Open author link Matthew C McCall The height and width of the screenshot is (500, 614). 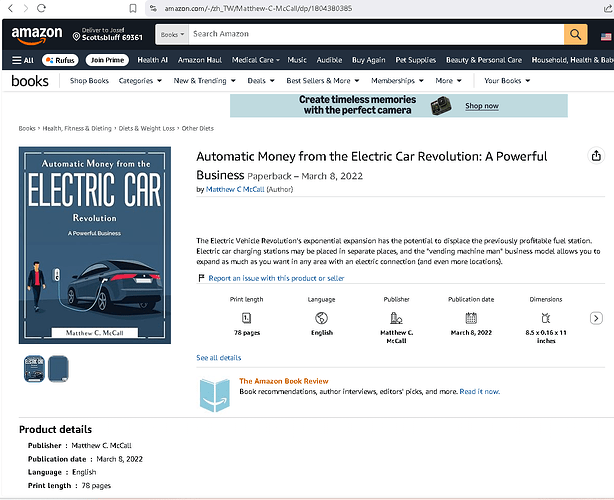pos(235,190)
